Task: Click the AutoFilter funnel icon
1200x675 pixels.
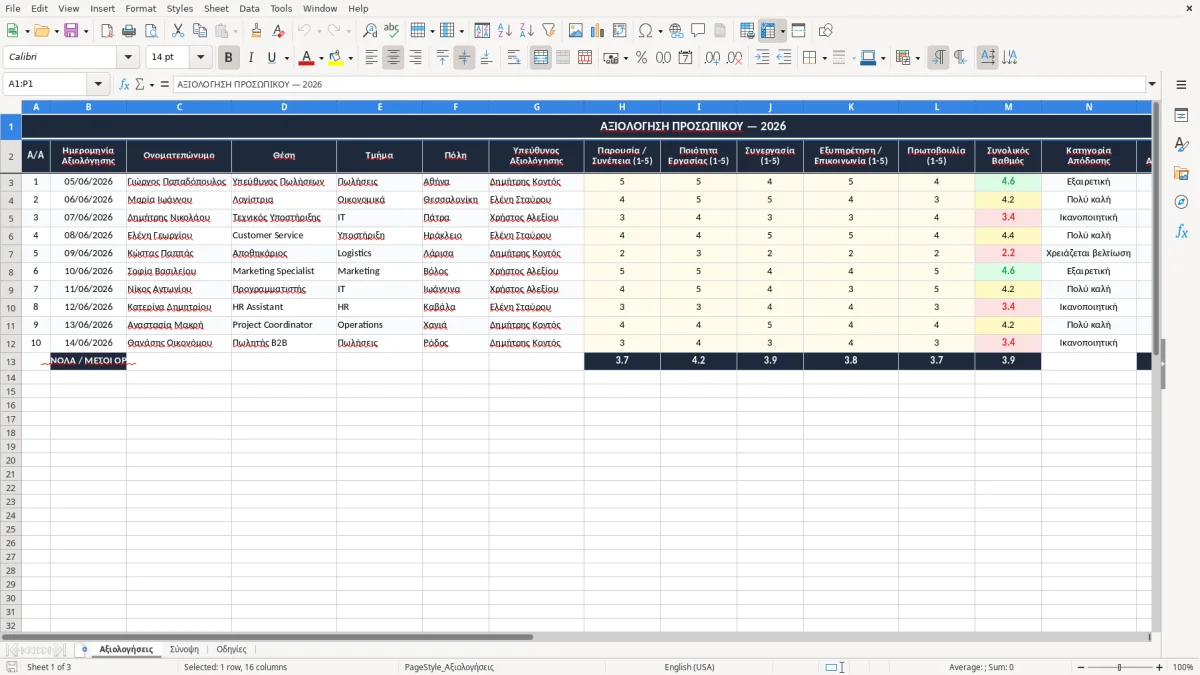Action: click(x=549, y=31)
